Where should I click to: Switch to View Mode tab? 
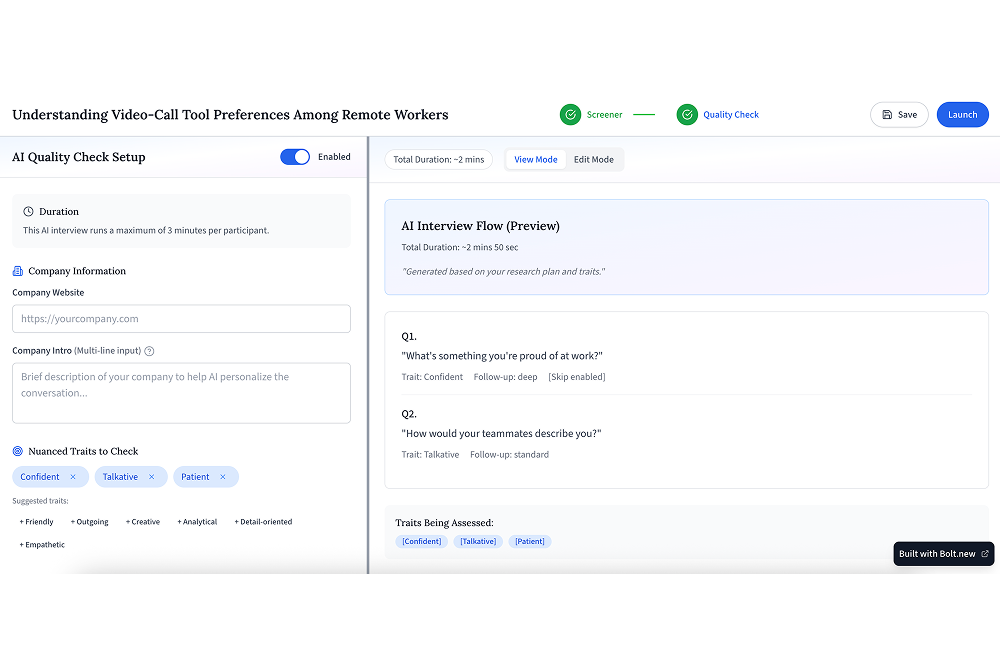(536, 159)
